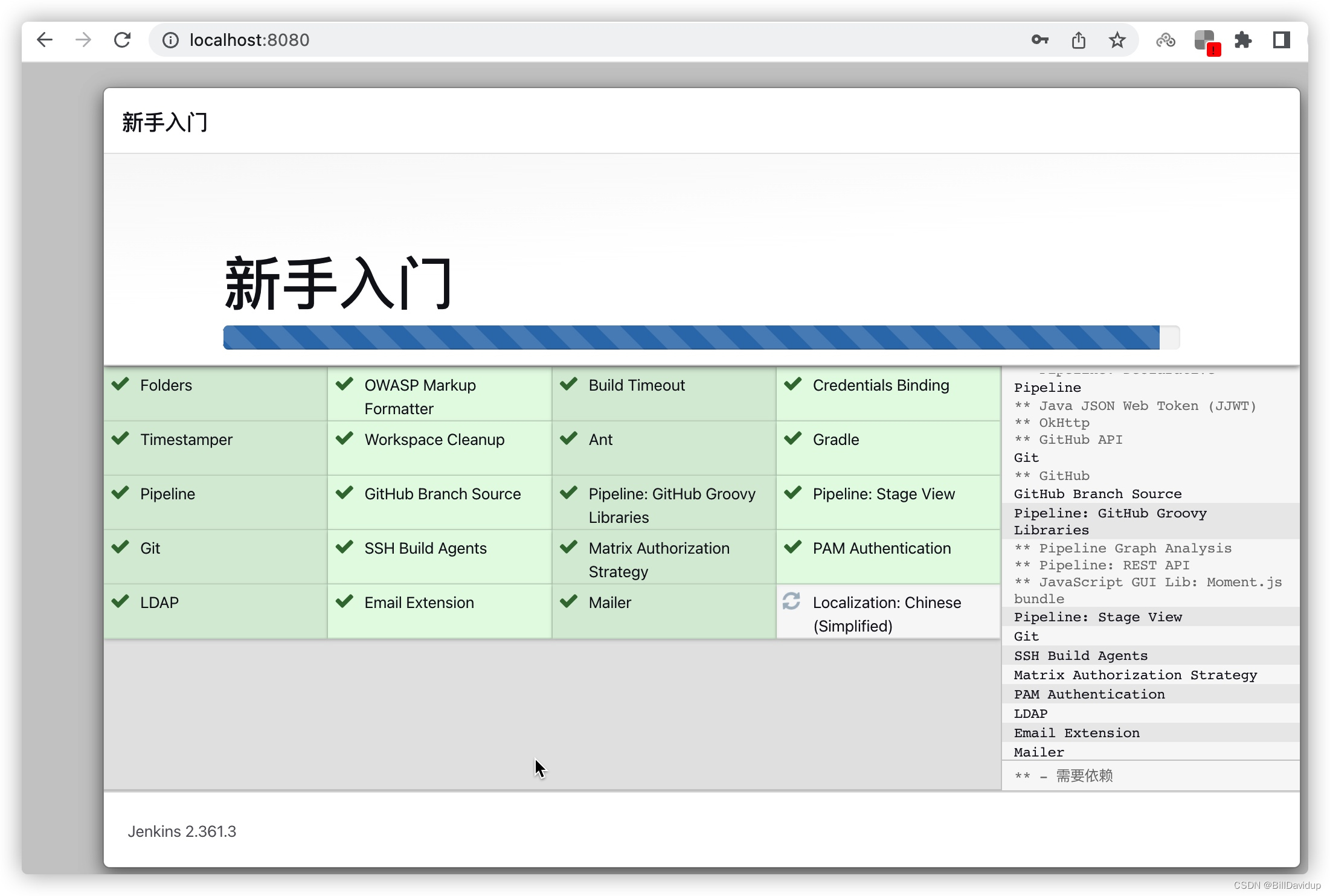Click the Jenkins 2.361.3 version text
The height and width of the screenshot is (896, 1330).
pos(182,831)
